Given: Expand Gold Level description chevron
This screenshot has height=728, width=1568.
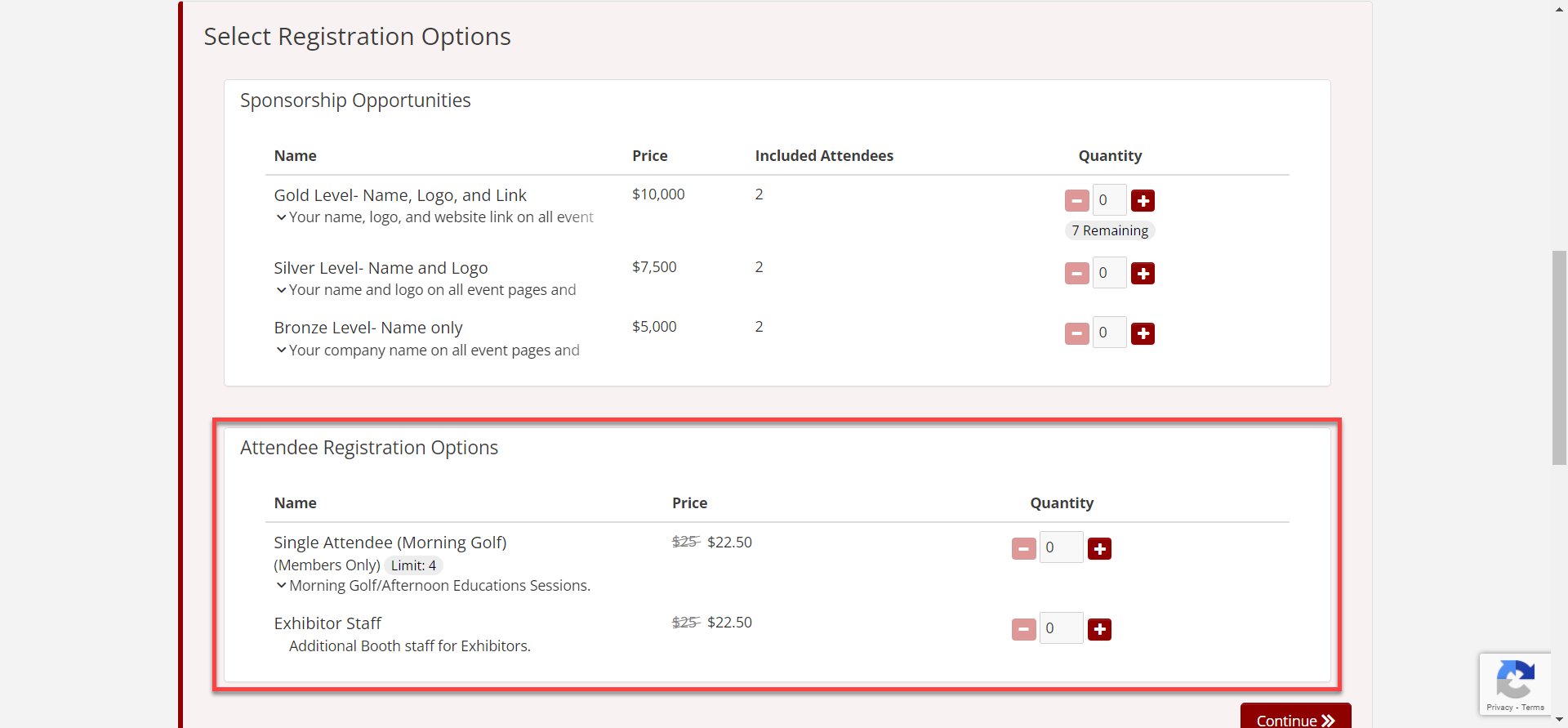Looking at the screenshot, I should [281, 217].
